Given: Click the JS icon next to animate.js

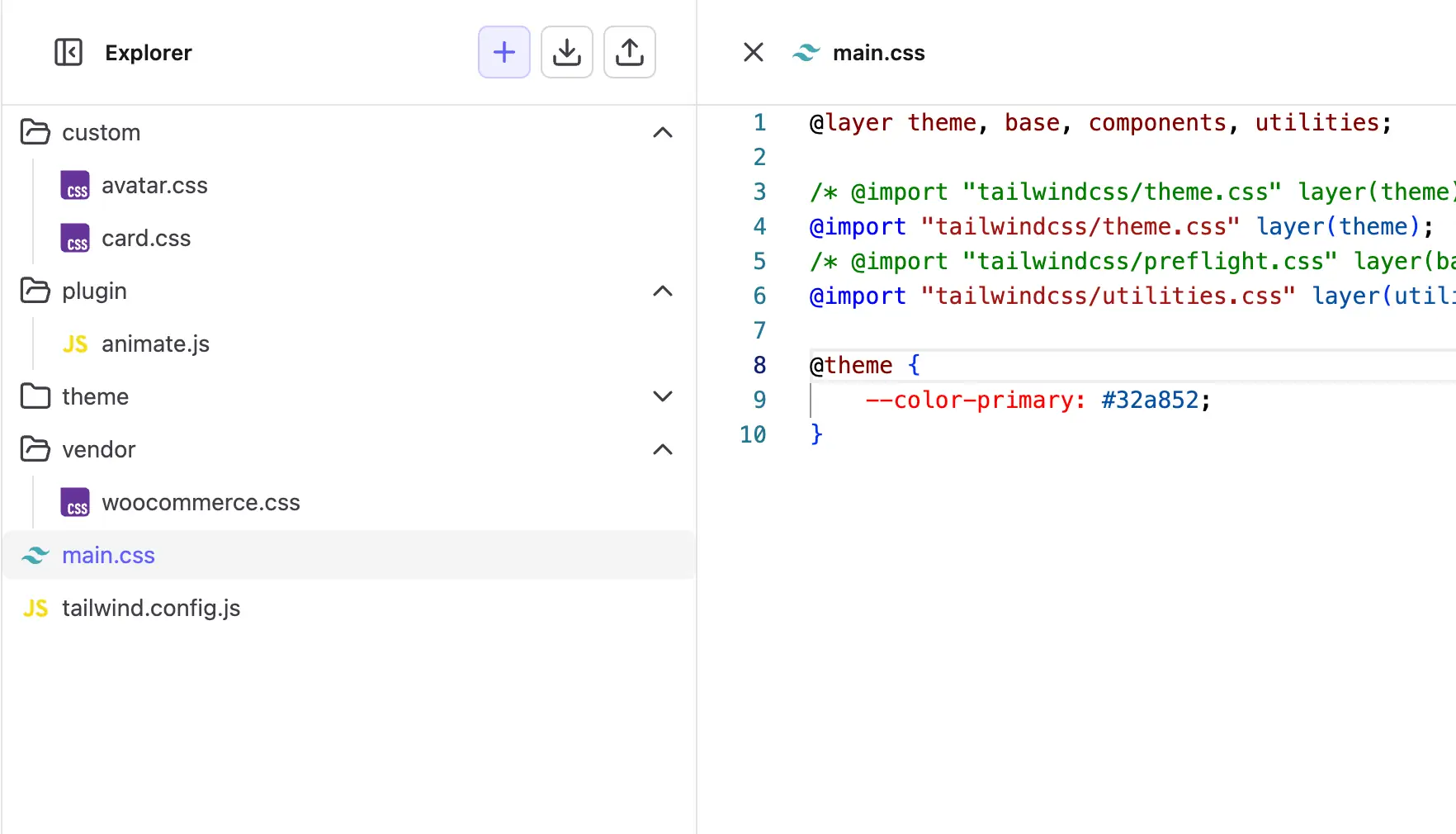Looking at the screenshot, I should tap(73, 344).
